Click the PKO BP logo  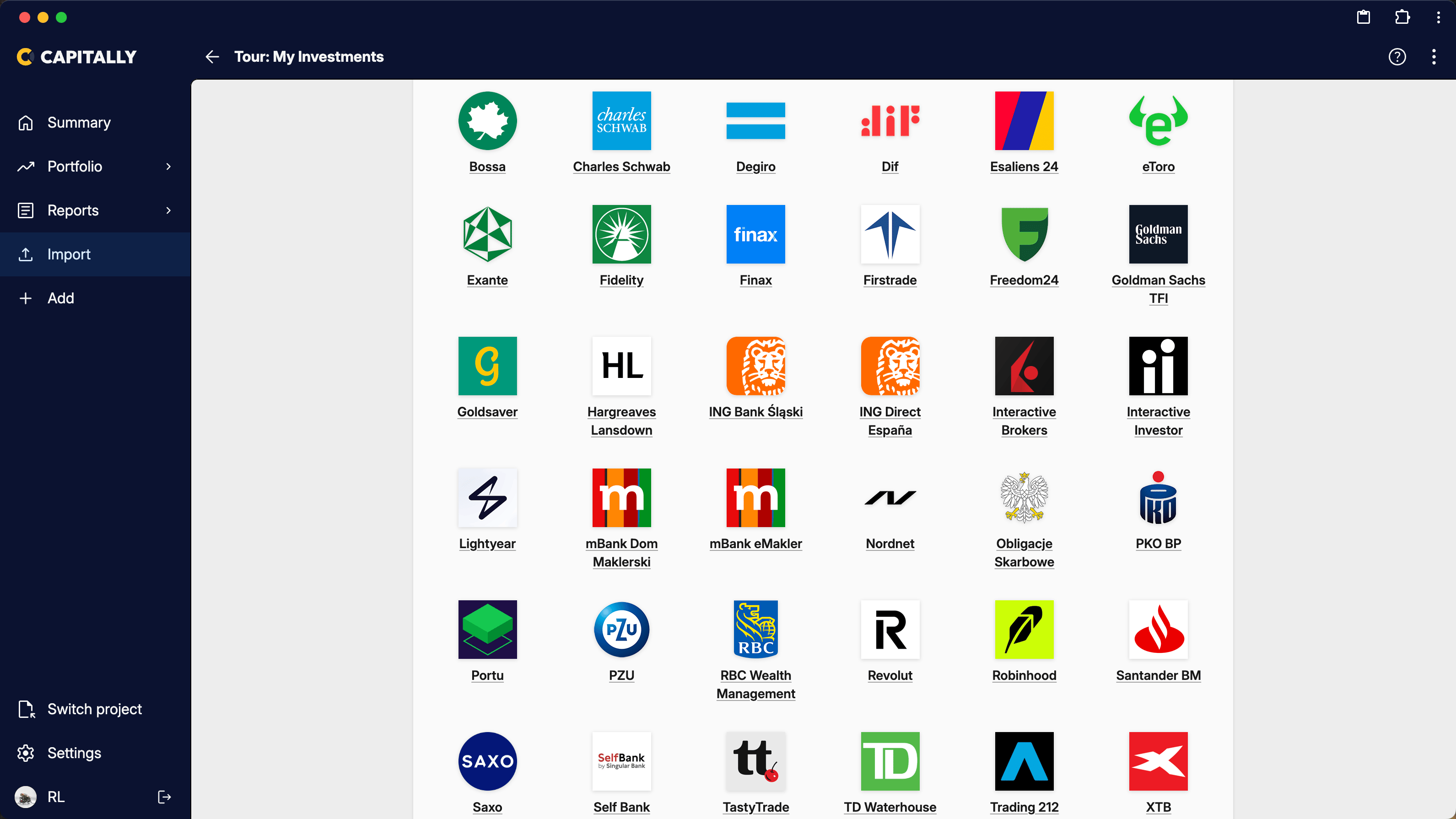coord(1158,498)
